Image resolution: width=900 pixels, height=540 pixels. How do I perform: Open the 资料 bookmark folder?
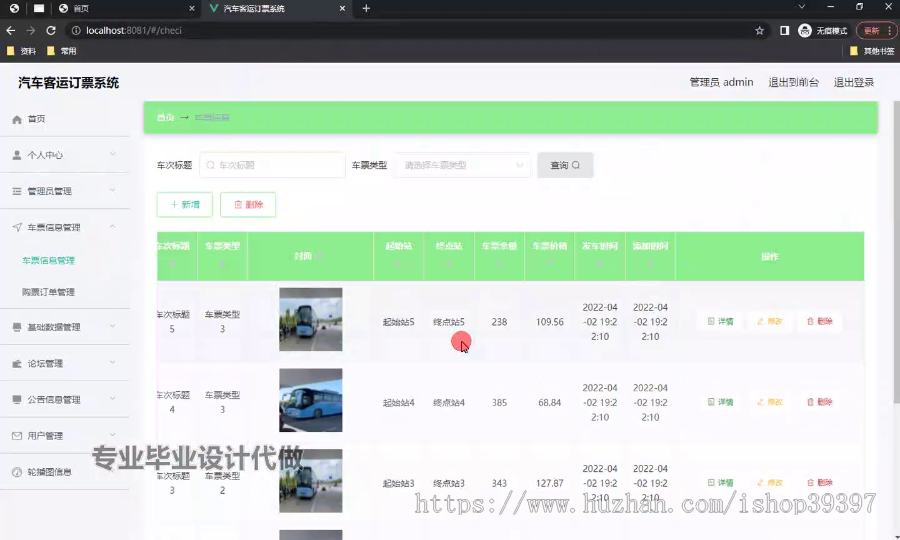point(21,51)
